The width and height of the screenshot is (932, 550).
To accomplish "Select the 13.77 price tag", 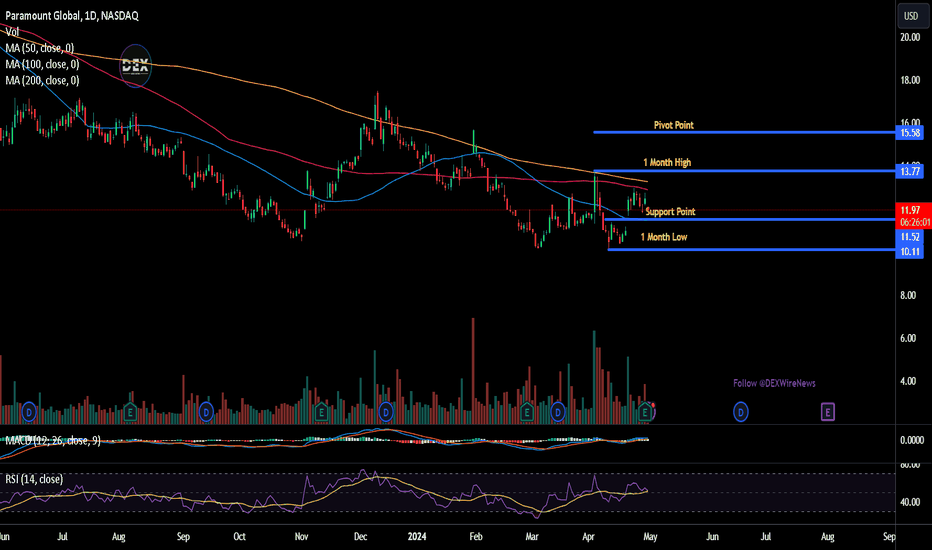I will coord(910,172).
